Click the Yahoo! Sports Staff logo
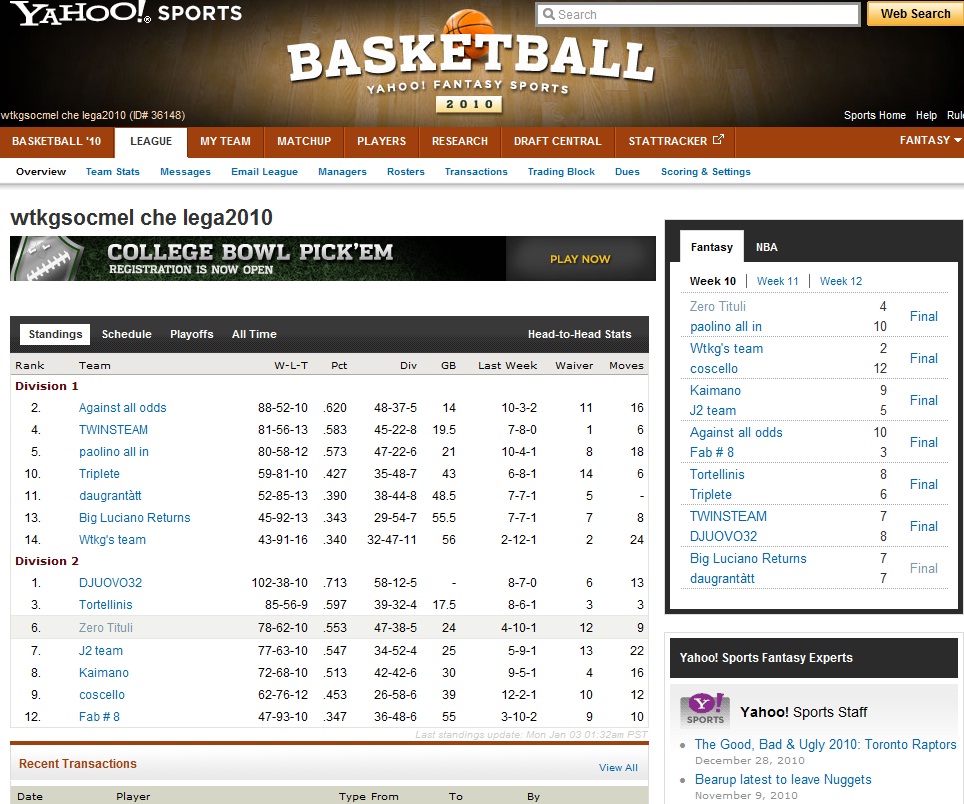The height and width of the screenshot is (804, 964). [x=704, y=710]
